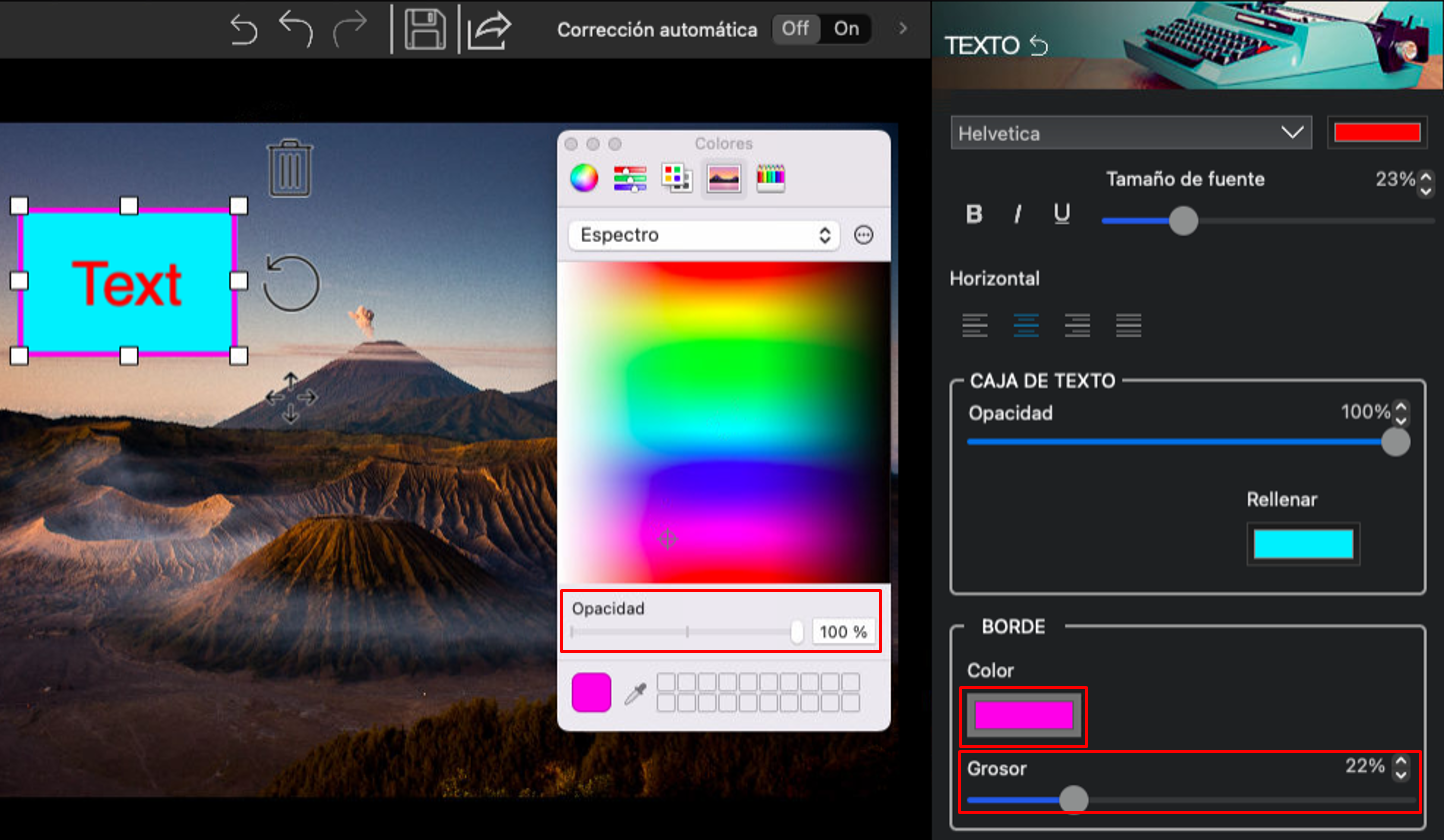Toggle bold text formatting
1444x840 pixels.
tap(974, 214)
